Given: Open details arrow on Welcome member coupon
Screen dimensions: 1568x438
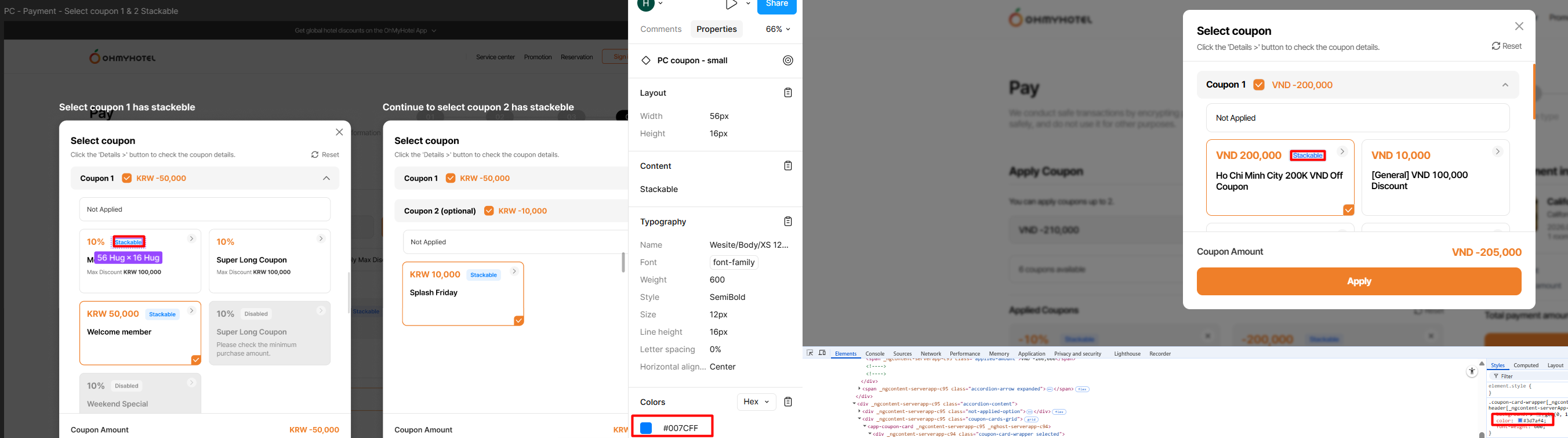Looking at the screenshot, I should coord(192,311).
